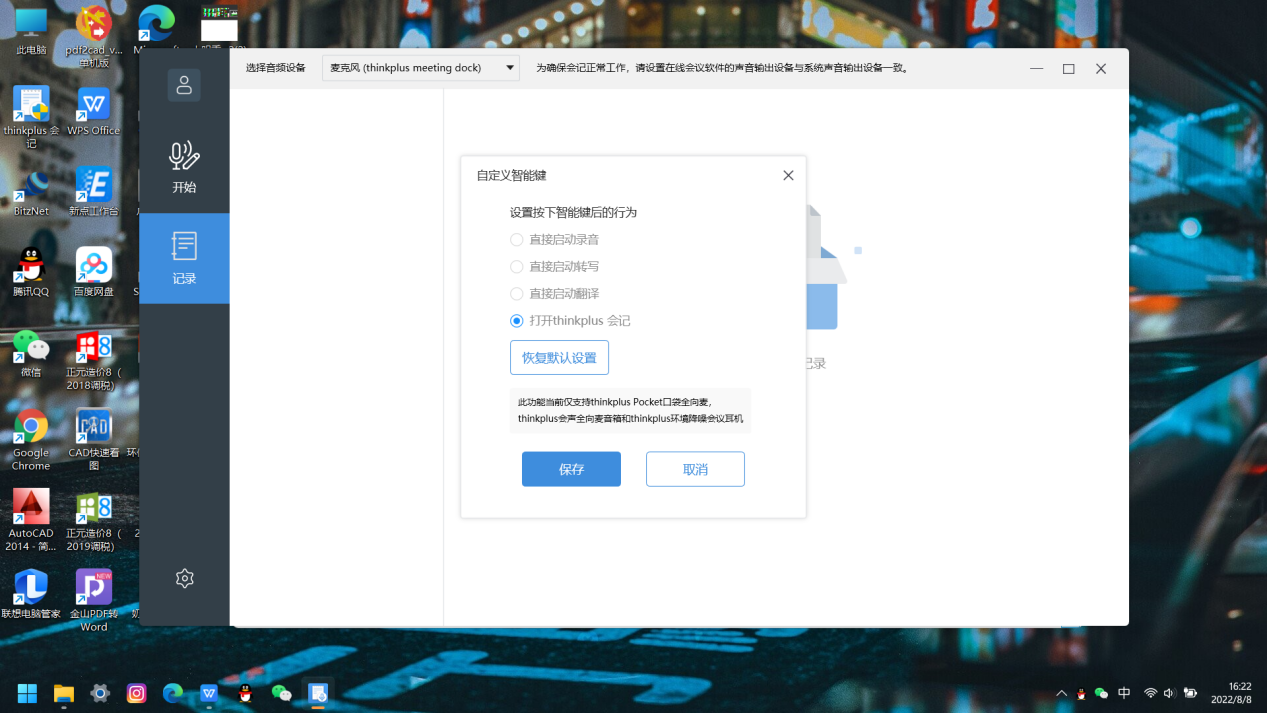Click thinkplus 会记 taskbar icon
Image resolution: width=1271 pixels, height=715 pixels.
point(319,694)
